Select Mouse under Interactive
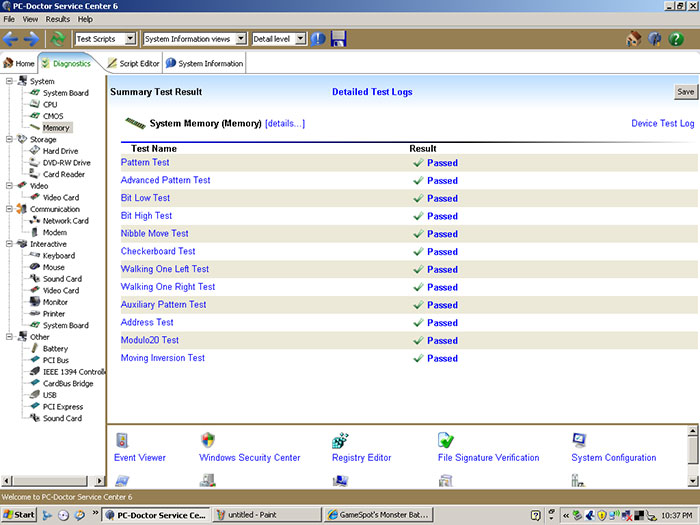This screenshot has height=525, width=700. click(x=54, y=267)
